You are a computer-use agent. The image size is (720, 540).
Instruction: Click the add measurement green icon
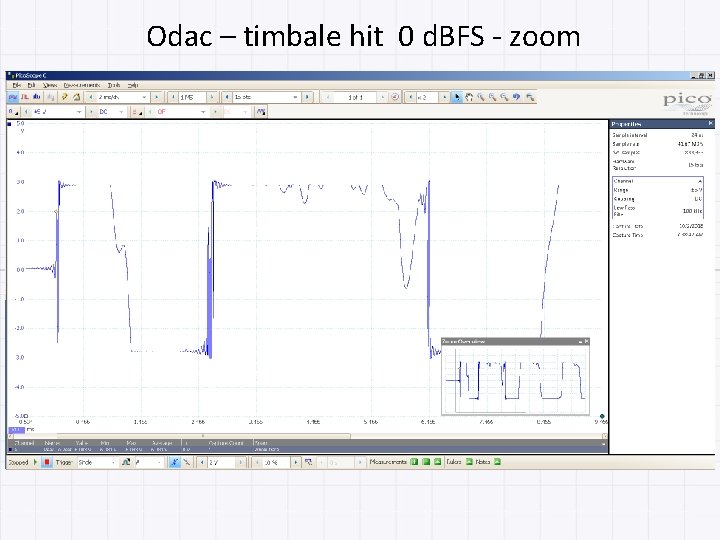coord(414,462)
